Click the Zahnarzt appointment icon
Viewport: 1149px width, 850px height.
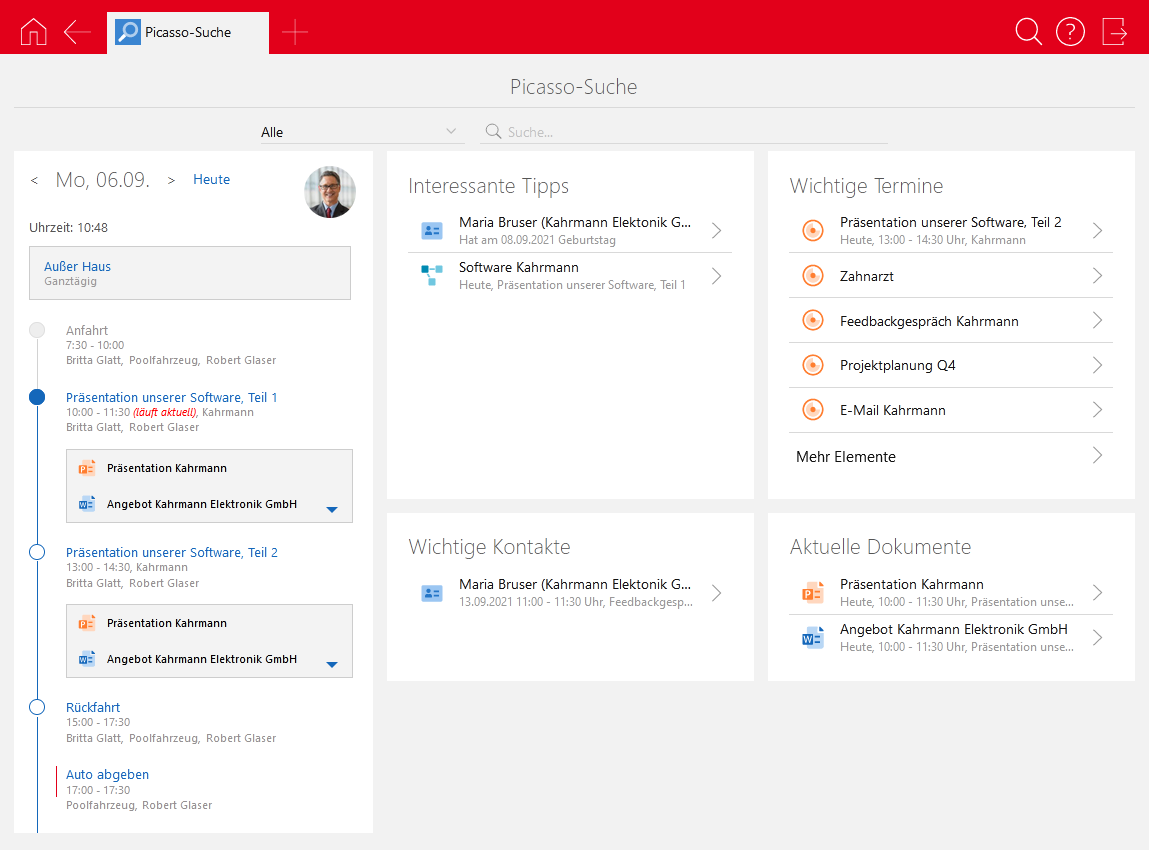(x=813, y=276)
